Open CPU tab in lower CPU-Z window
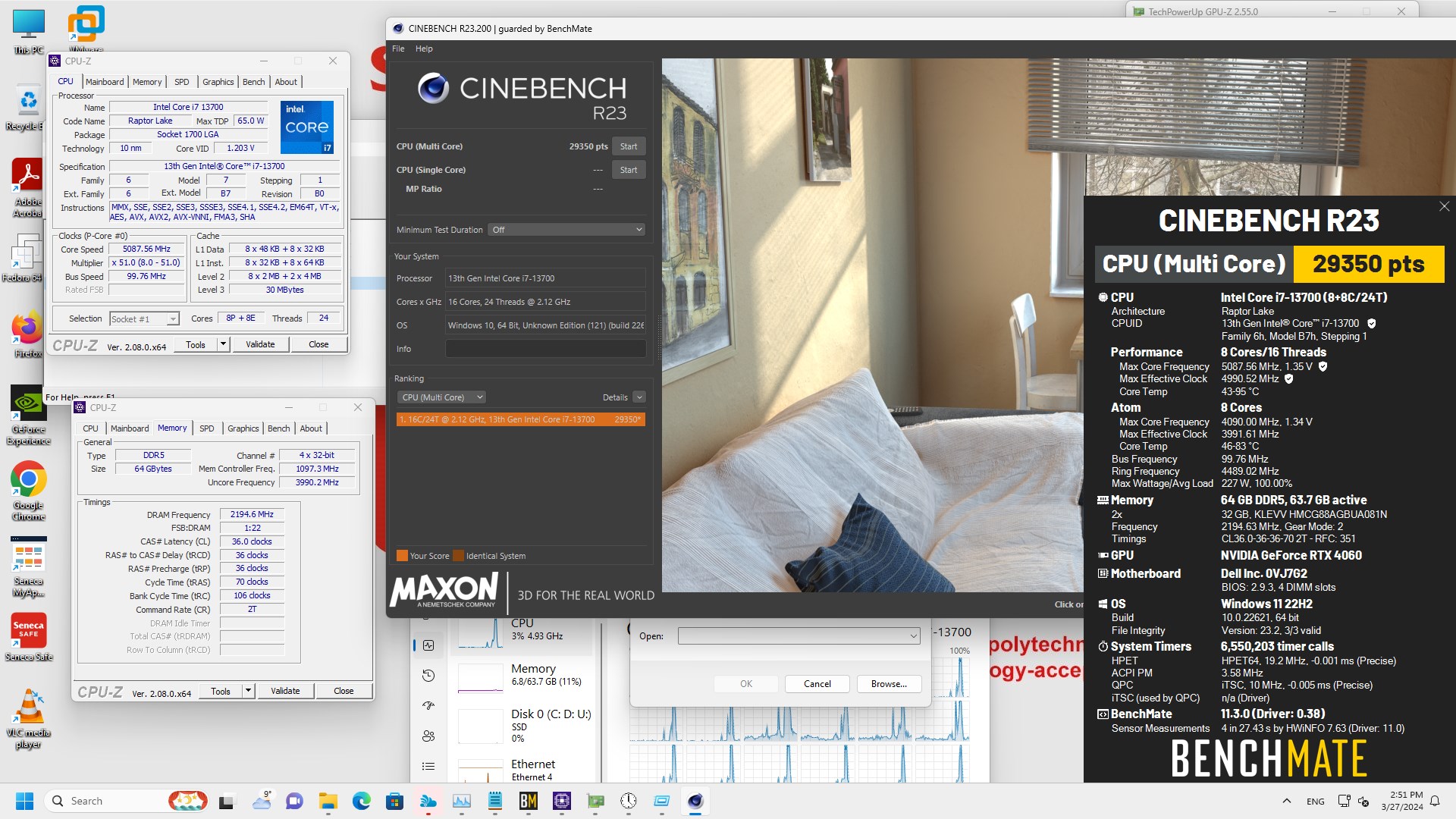The height and width of the screenshot is (819, 1456). click(x=91, y=428)
